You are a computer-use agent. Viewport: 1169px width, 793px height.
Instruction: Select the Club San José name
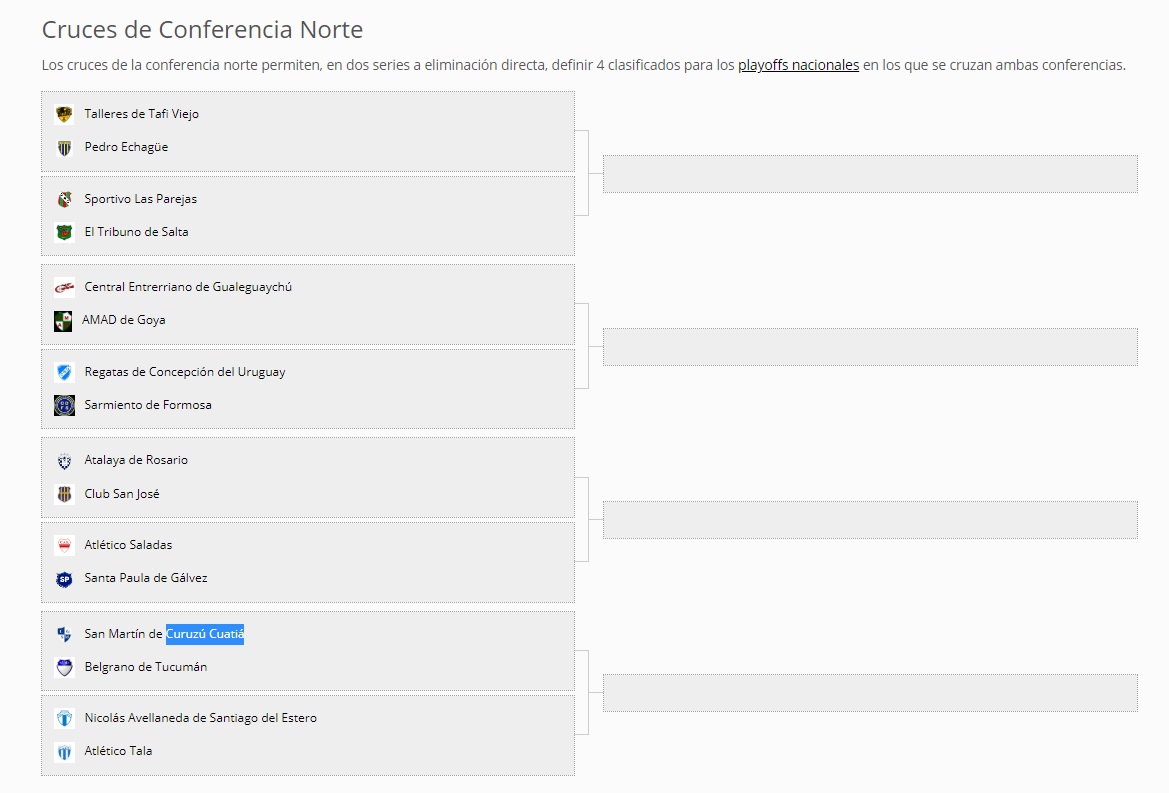click(x=122, y=493)
